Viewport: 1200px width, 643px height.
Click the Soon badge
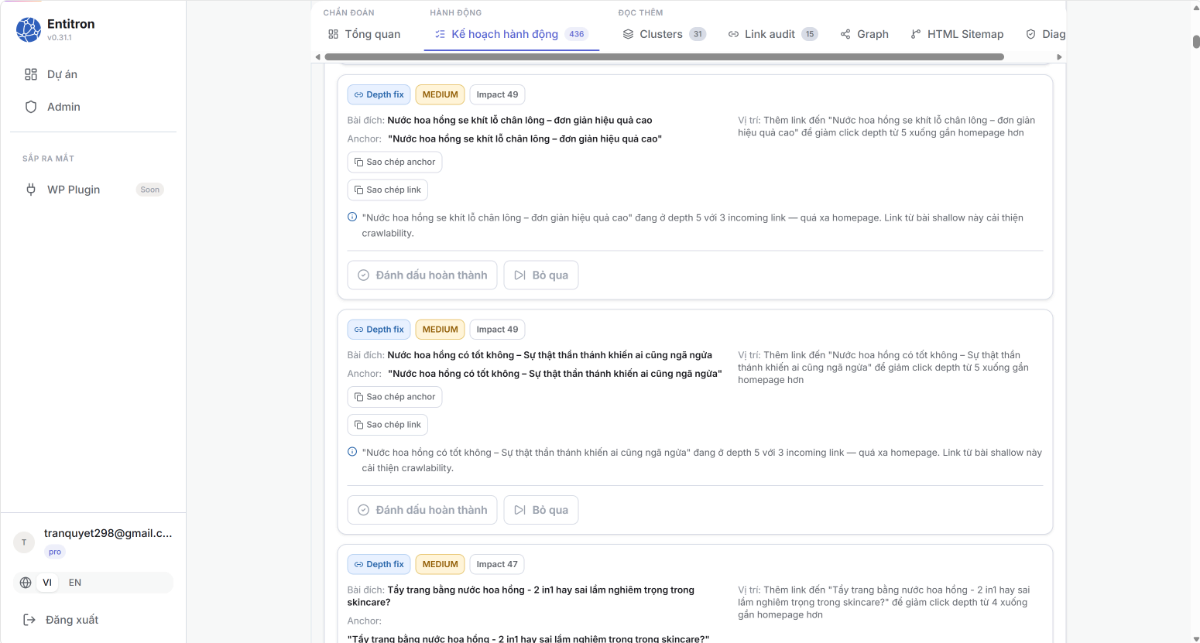point(150,189)
